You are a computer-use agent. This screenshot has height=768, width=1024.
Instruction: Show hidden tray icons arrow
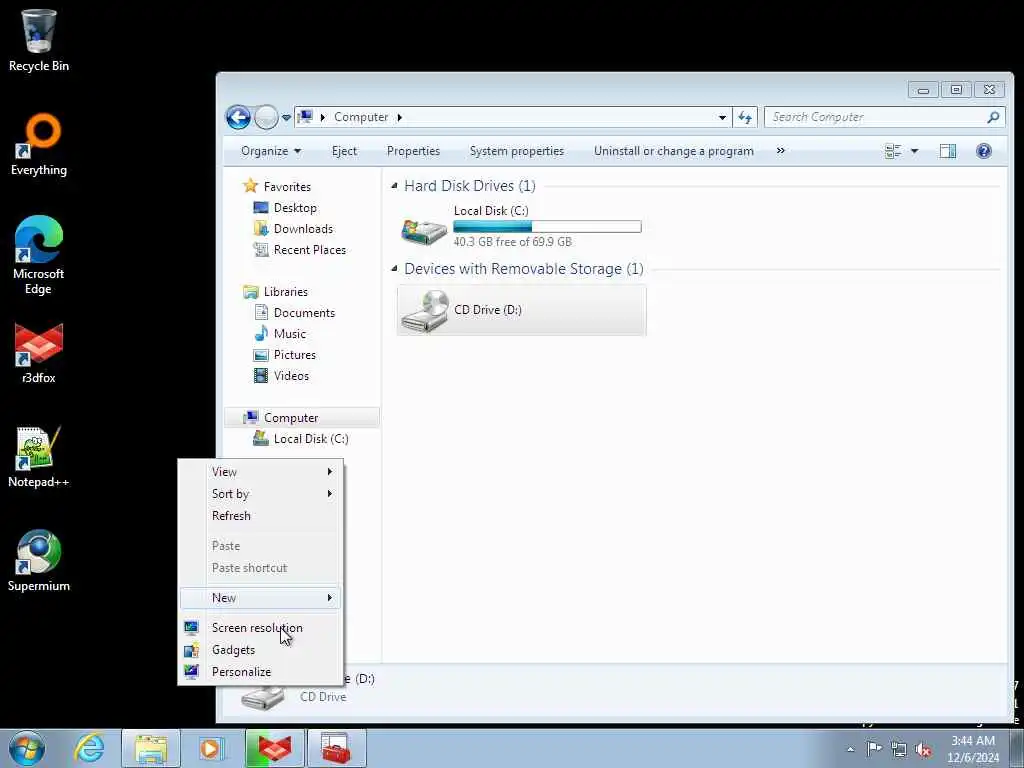coord(850,749)
